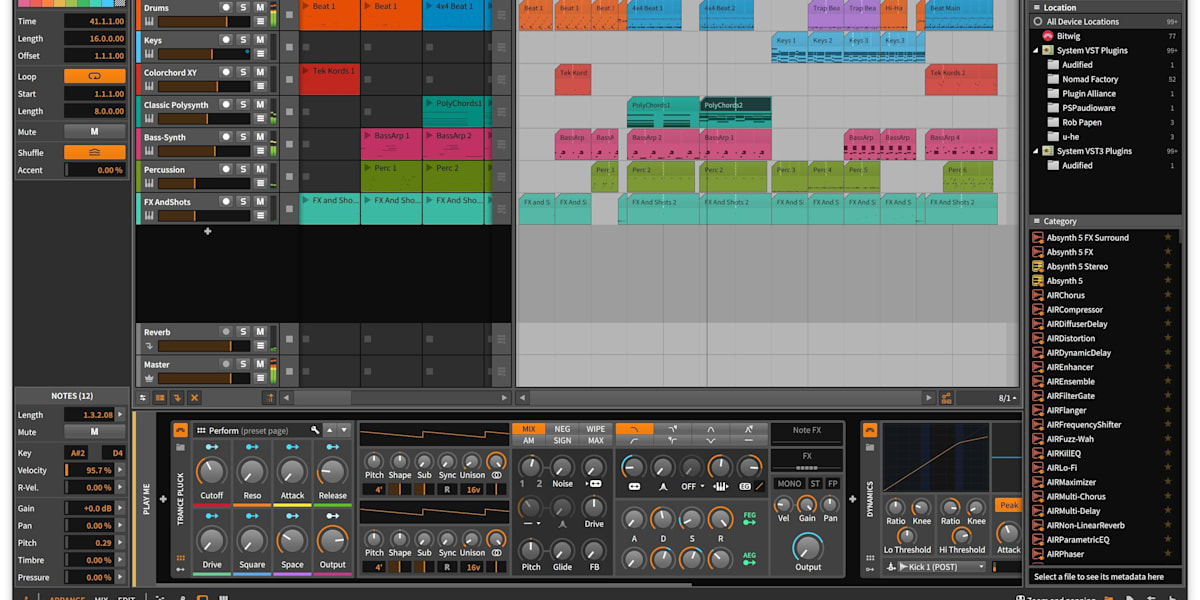Solo the Drums track
Viewport: 1200px width, 600px height.
243,8
